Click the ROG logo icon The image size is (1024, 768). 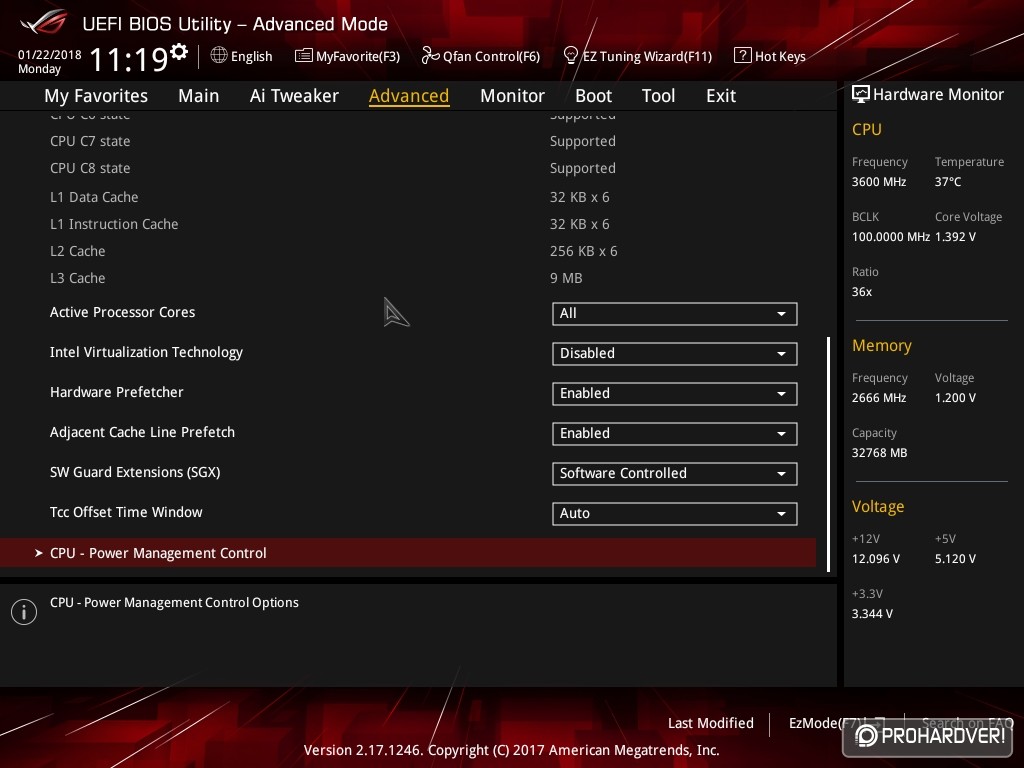click(x=43, y=23)
